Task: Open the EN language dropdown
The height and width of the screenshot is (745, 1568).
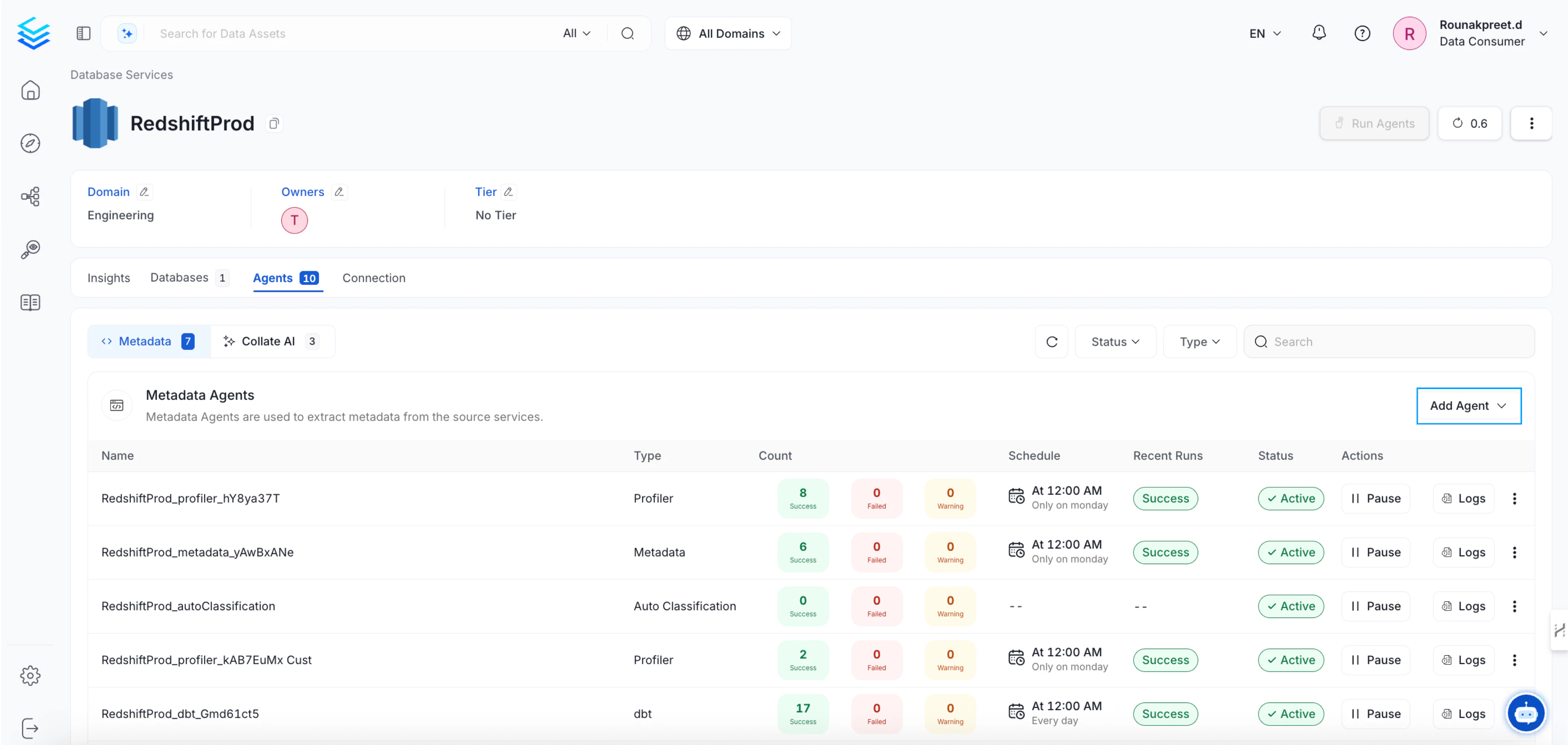Action: [x=1265, y=34]
